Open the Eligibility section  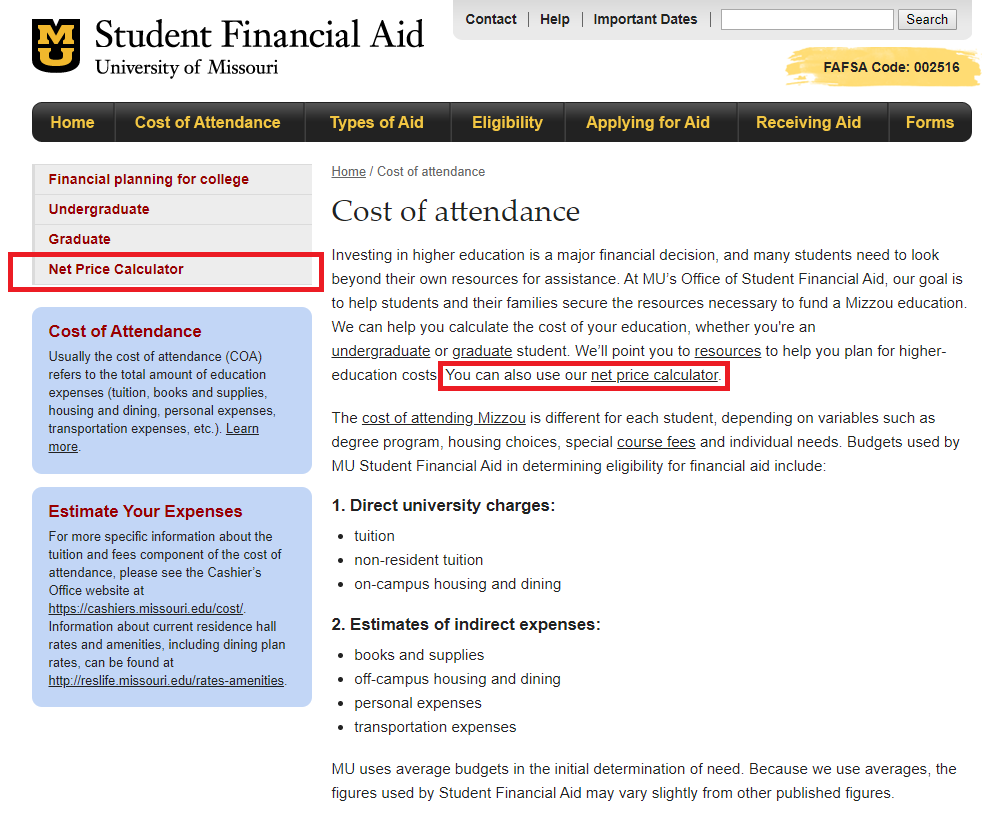coord(506,121)
